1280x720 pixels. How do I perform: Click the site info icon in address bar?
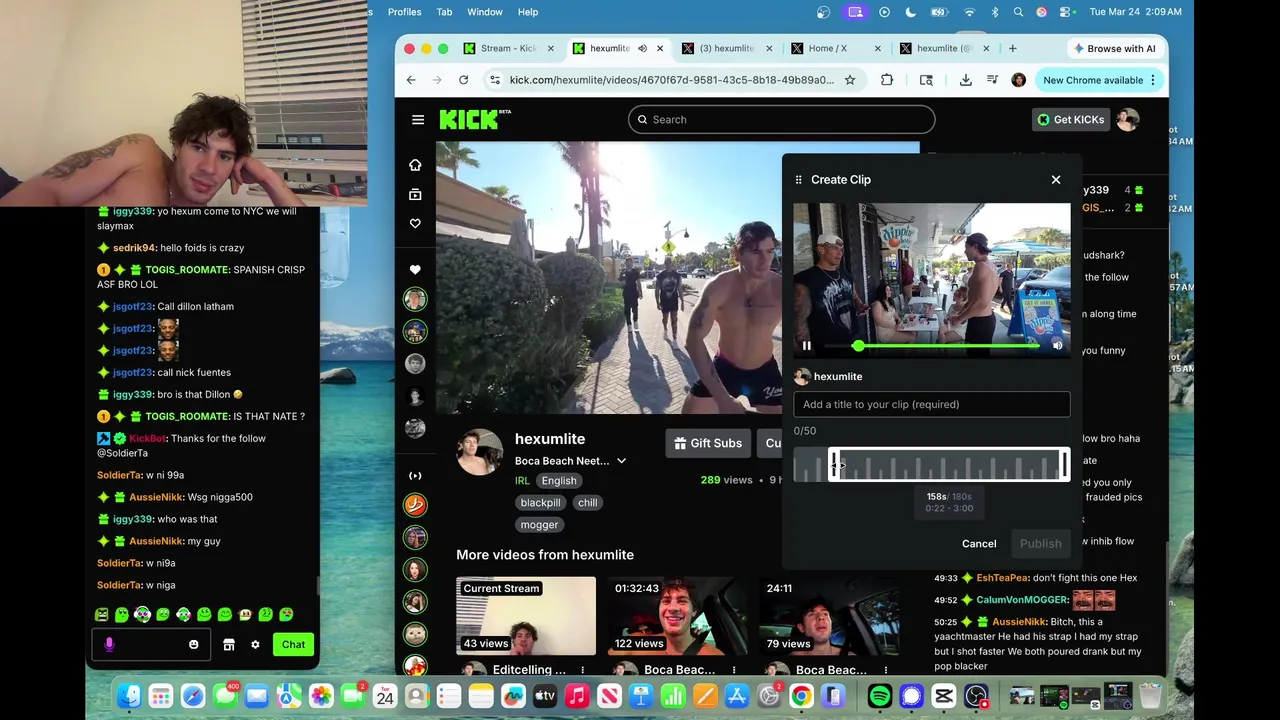coord(494,80)
